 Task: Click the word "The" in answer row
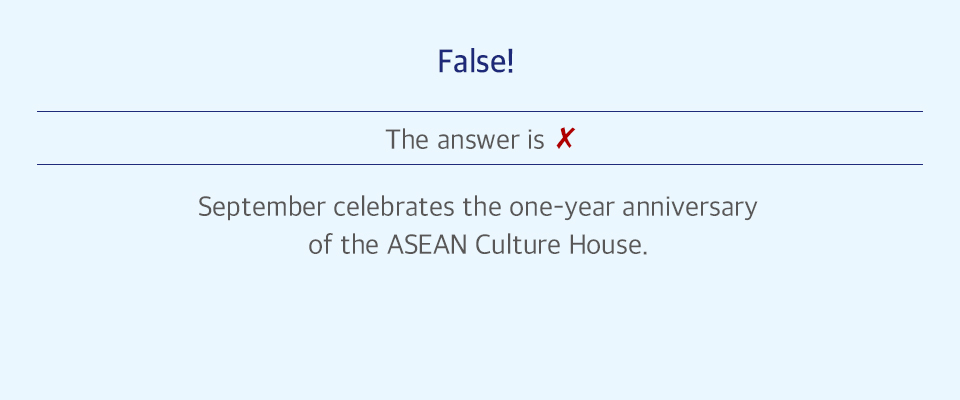click(x=407, y=140)
